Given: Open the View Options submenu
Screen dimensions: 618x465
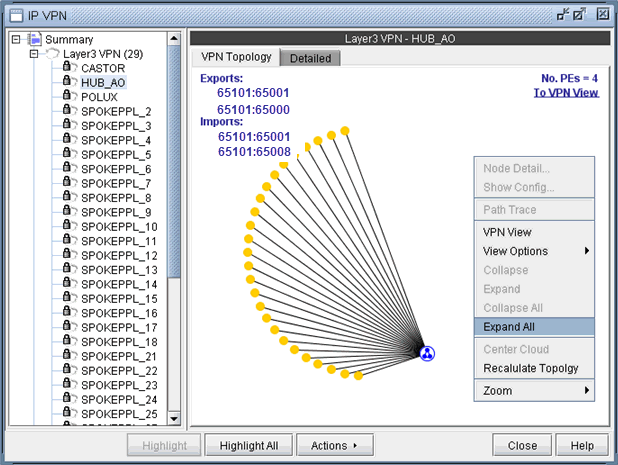Looking at the screenshot, I should (534, 251).
